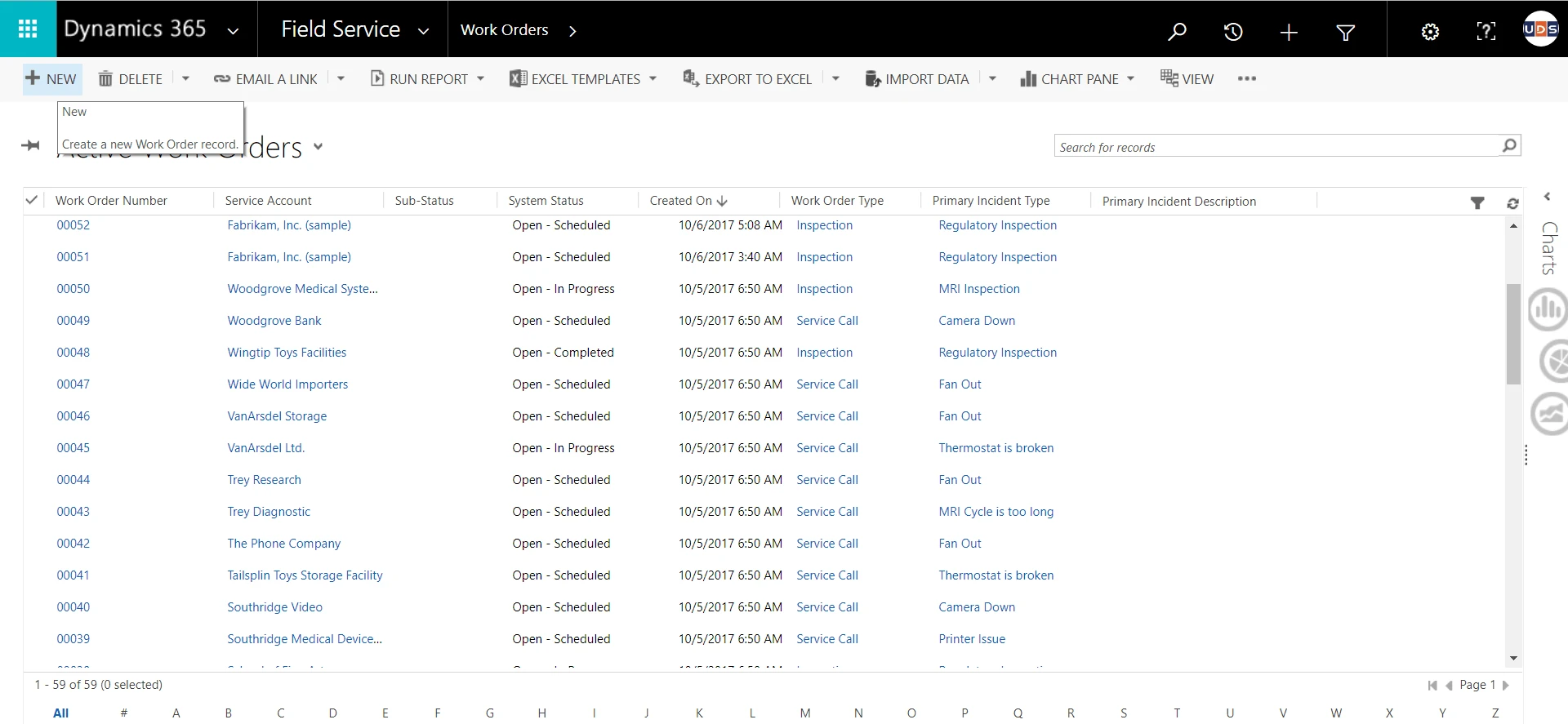Expand Work Orders breadcrumb chevron
The height and width of the screenshot is (724, 1568).
click(572, 31)
